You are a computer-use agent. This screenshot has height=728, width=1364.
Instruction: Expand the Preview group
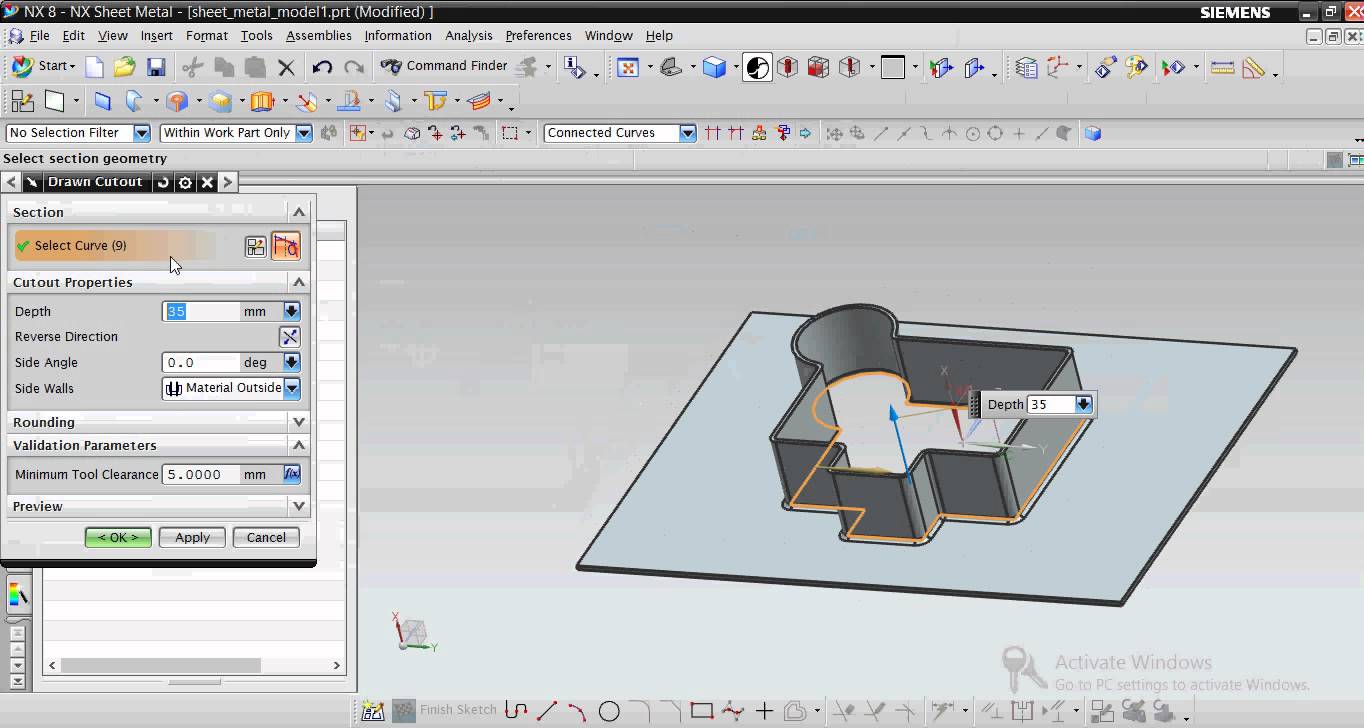(x=298, y=506)
